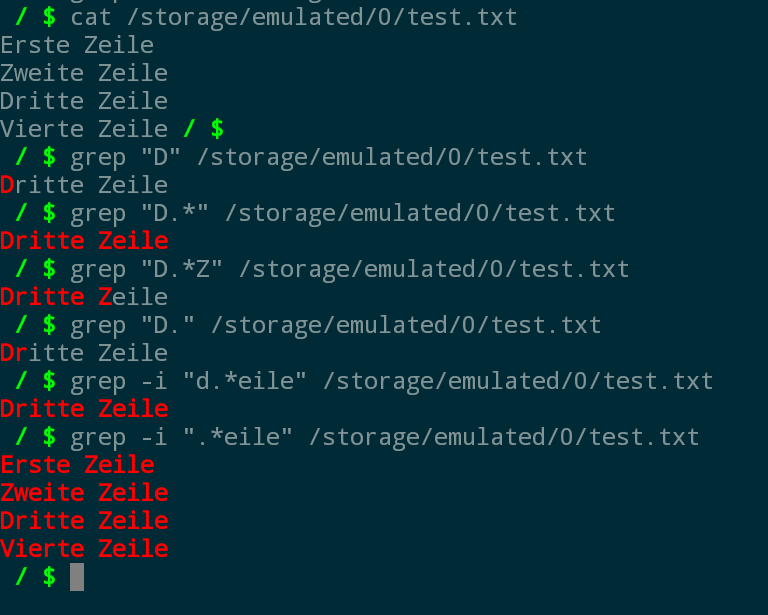Click the gray 'Zweite Zeile' cat output
Screen dimensions: 768x615
tap(84, 73)
